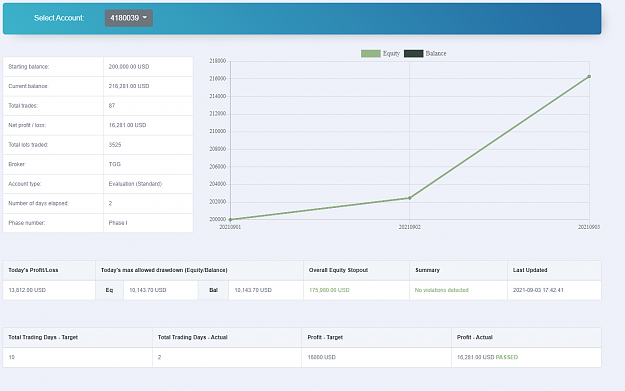
Task: Click the 20210903 equity data point
Action: pyautogui.click(x=589, y=77)
